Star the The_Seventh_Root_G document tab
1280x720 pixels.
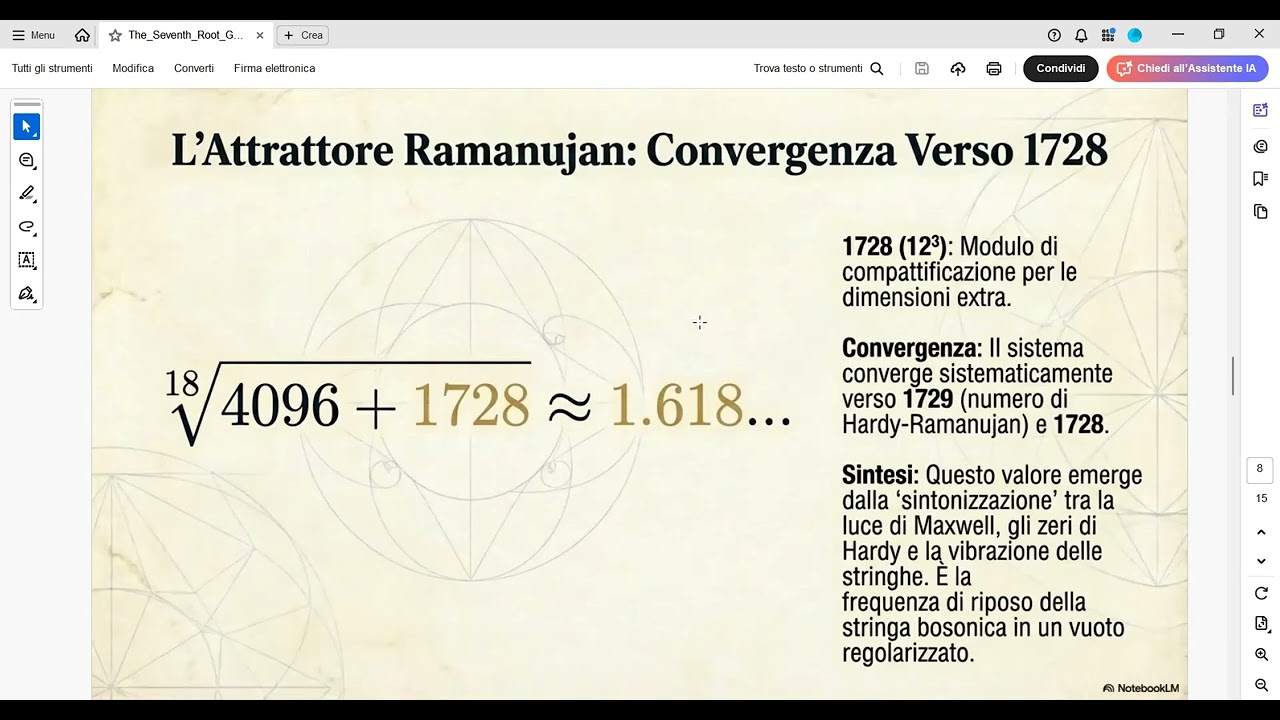(x=115, y=35)
